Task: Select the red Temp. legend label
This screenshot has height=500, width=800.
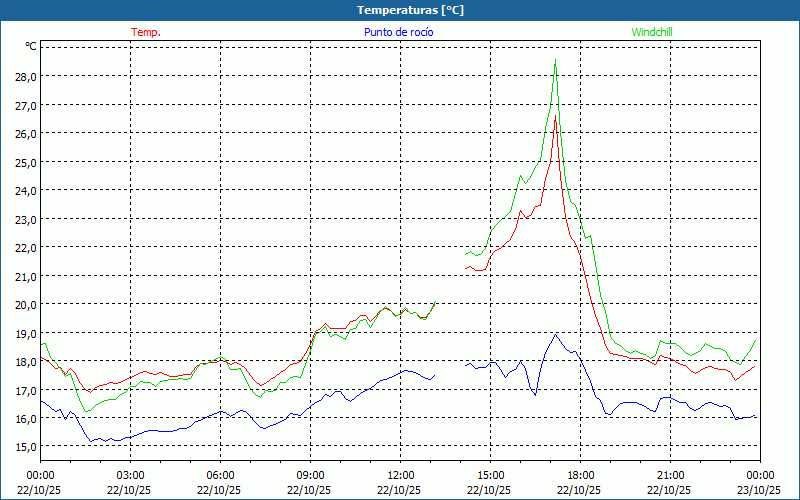Action: point(146,32)
